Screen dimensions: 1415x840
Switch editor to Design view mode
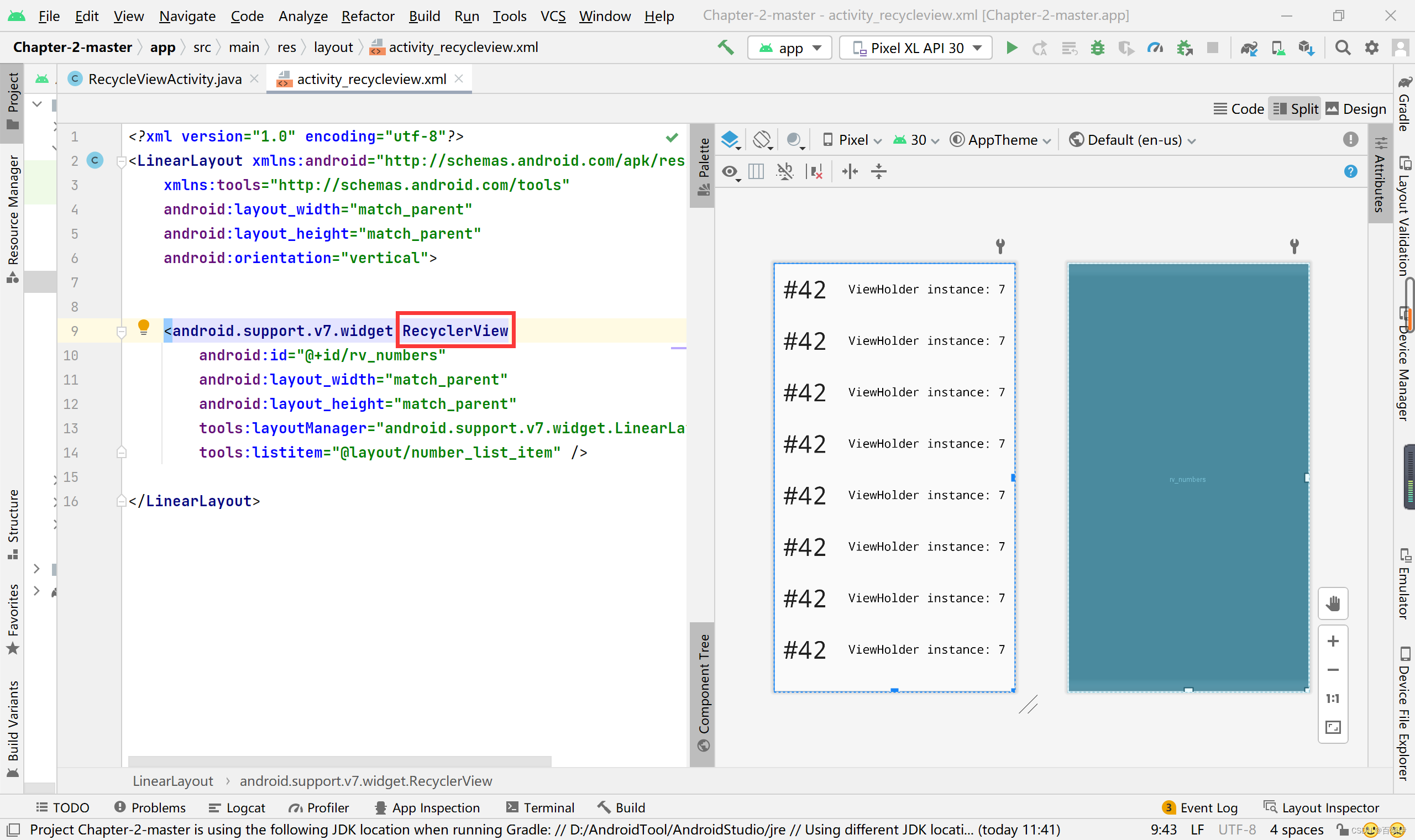pos(1355,109)
